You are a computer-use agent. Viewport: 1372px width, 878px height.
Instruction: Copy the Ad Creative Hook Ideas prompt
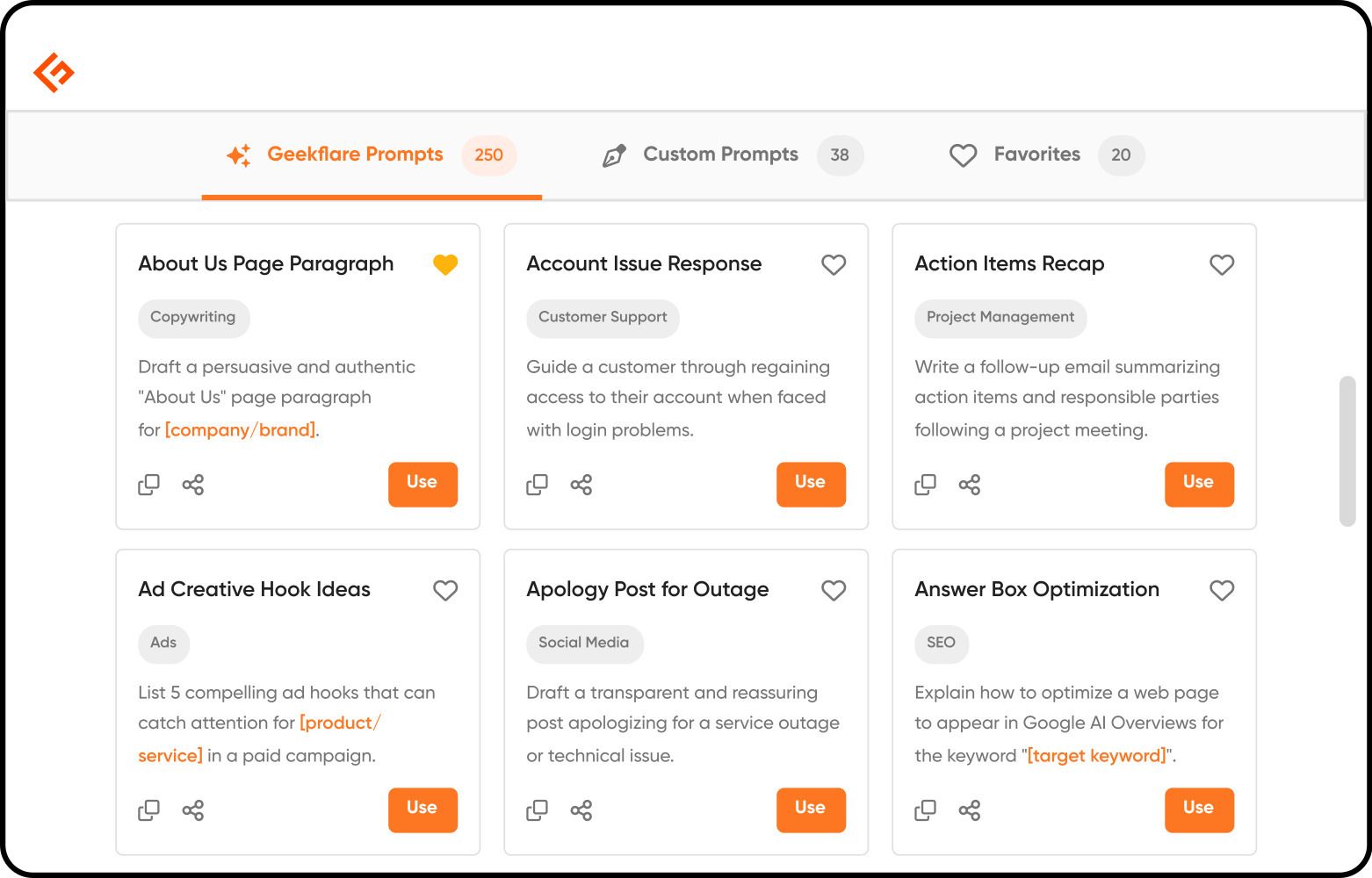[149, 810]
